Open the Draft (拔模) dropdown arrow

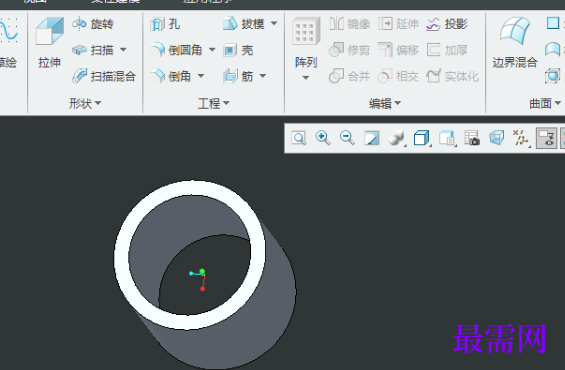(x=274, y=24)
